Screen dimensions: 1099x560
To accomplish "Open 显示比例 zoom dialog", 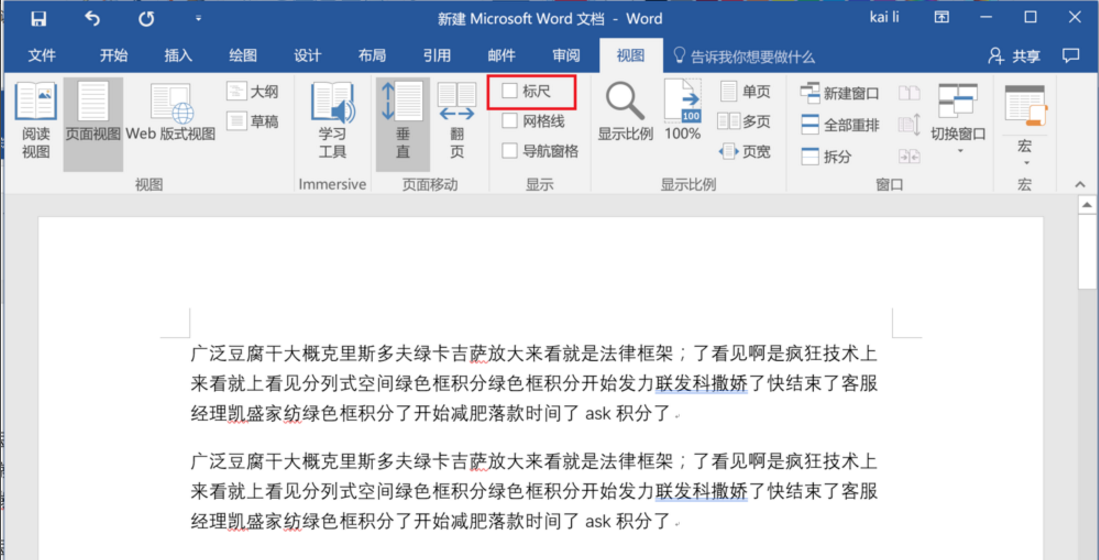I will click(625, 111).
